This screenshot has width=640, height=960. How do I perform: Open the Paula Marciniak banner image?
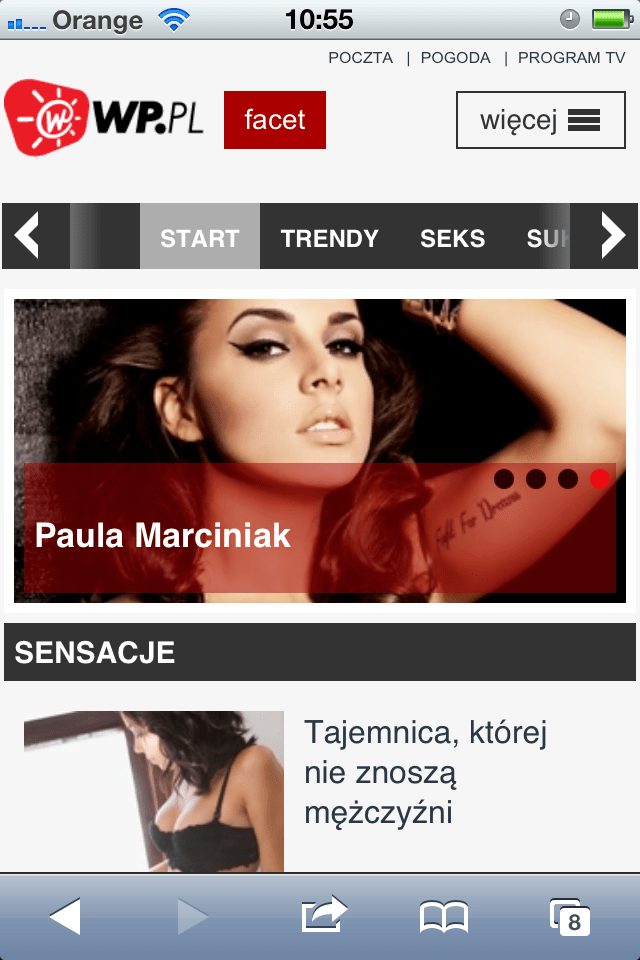[x=320, y=451]
